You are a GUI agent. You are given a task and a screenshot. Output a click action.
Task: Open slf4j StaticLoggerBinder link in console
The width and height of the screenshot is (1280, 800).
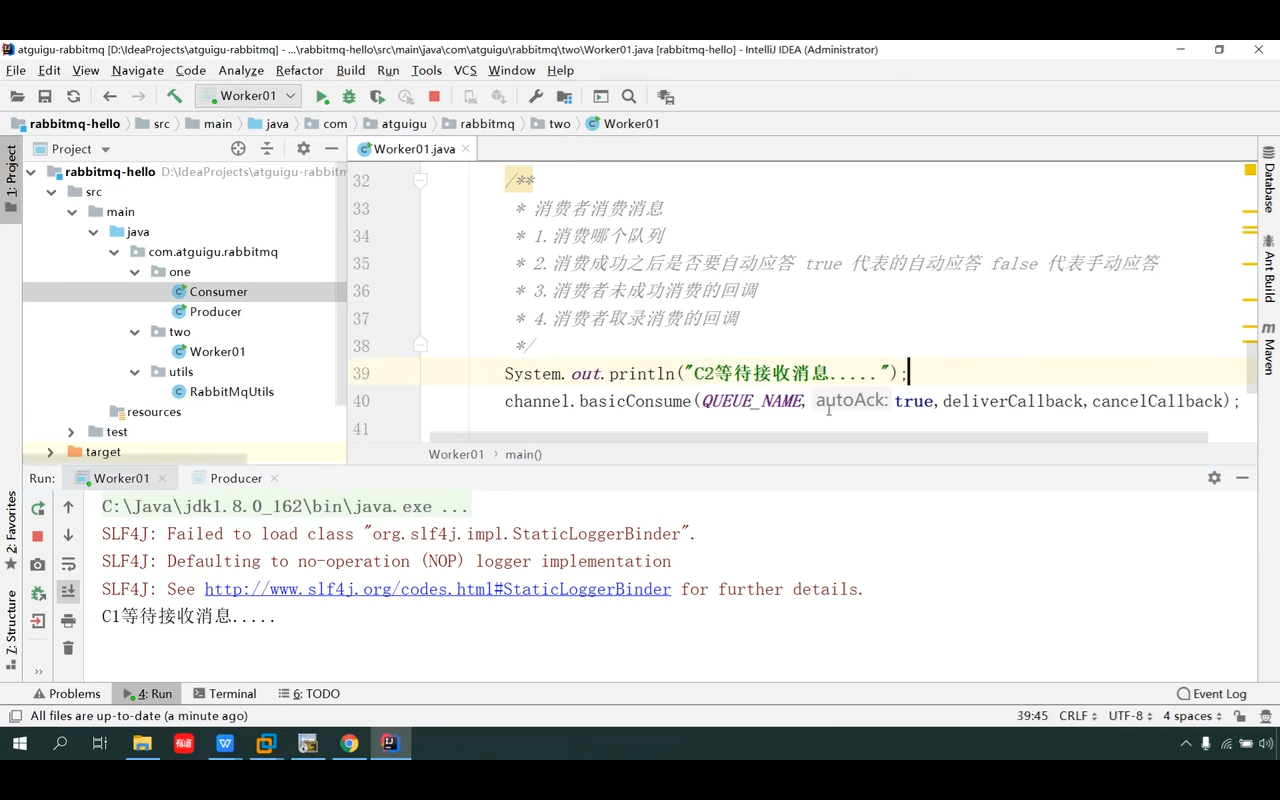(x=438, y=589)
